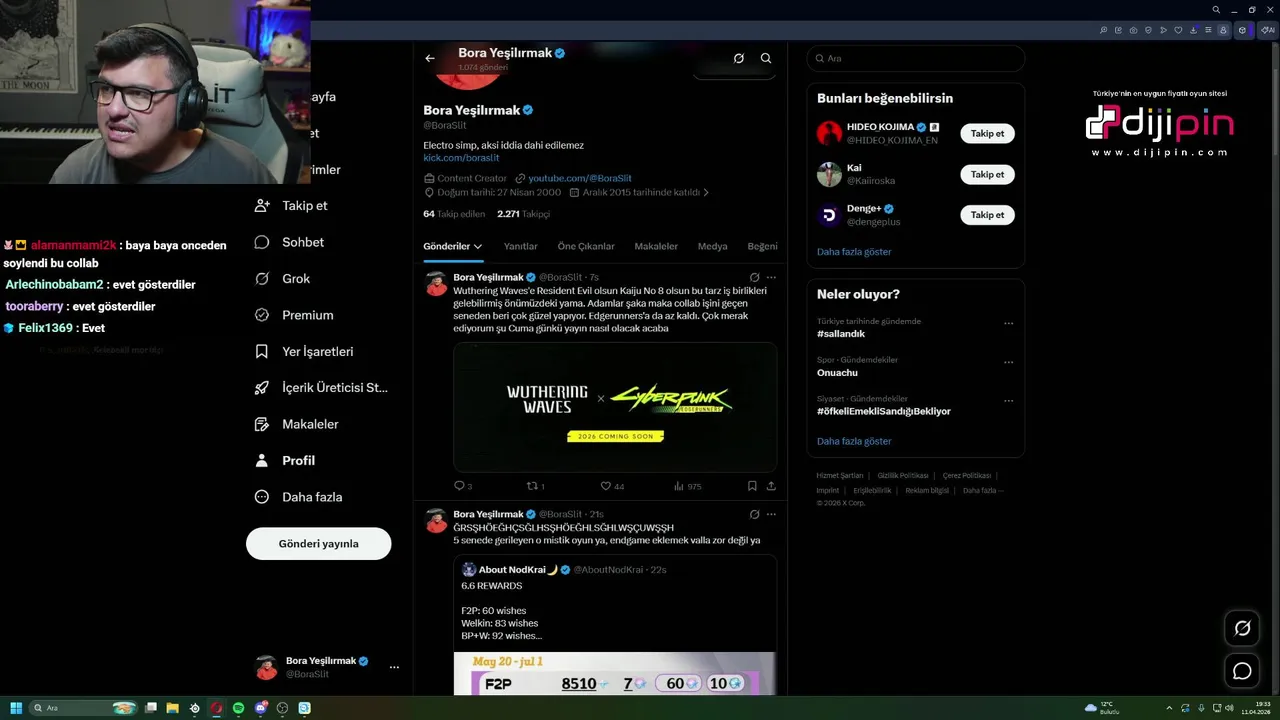Image resolution: width=1280 pixels, height=720 pixels.
Task: Share the Wuthering Waves collab post
Action: point(771,486)
